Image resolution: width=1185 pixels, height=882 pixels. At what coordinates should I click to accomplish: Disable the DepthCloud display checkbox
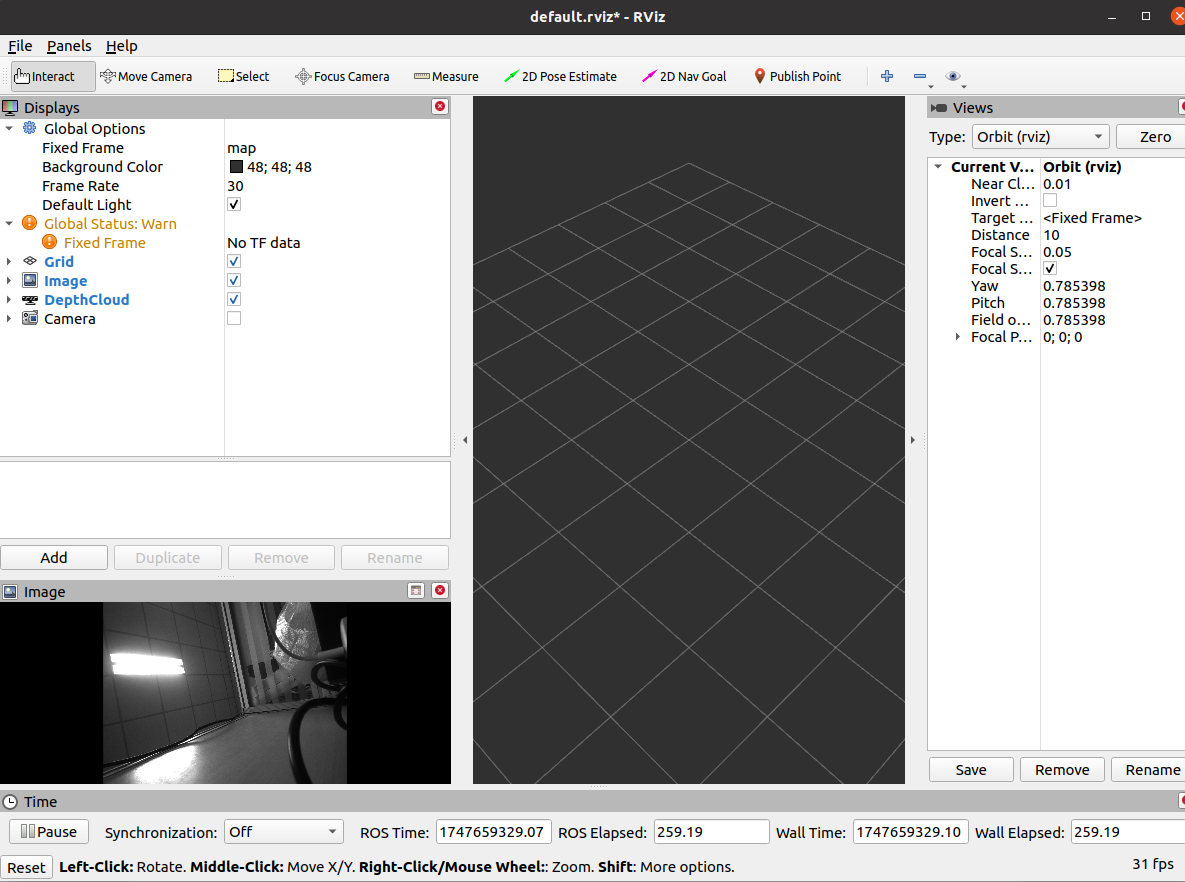[x=234, y=299]
